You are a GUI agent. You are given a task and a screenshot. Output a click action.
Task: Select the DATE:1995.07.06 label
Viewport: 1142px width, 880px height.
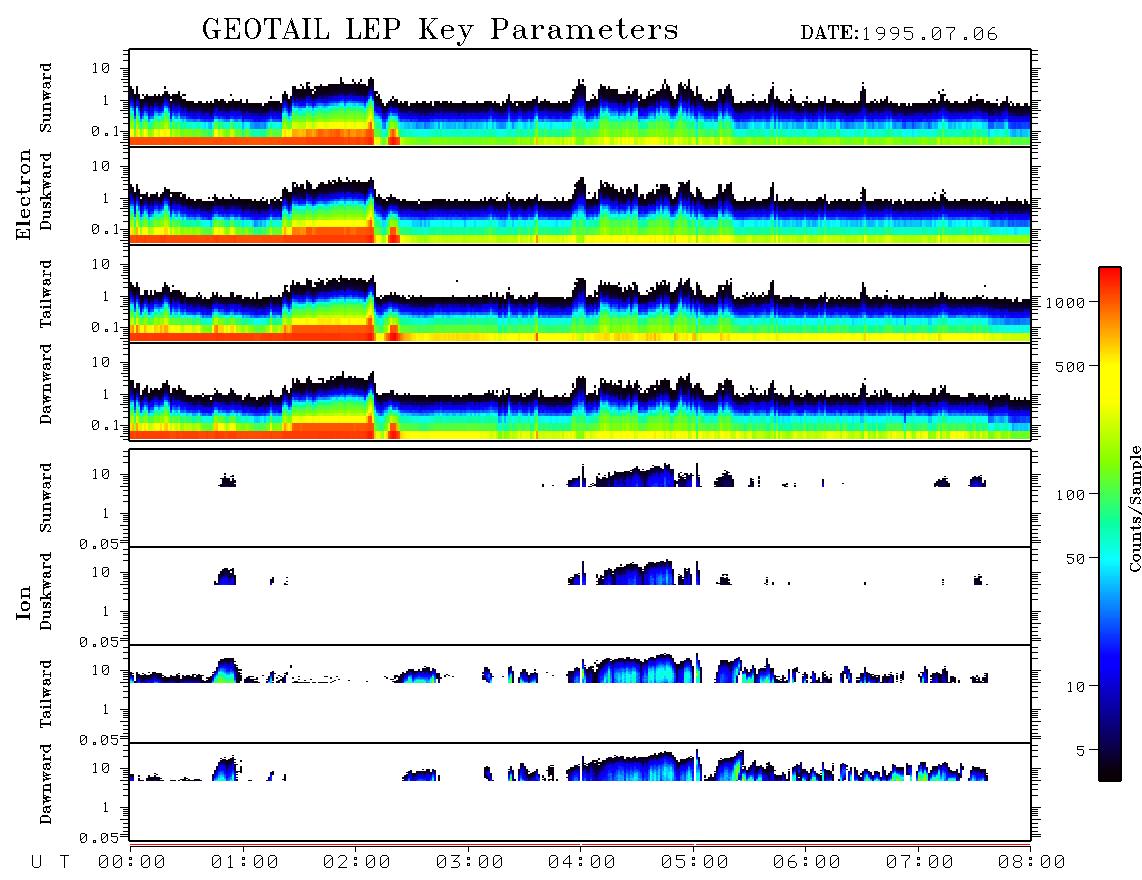(899, 34)
